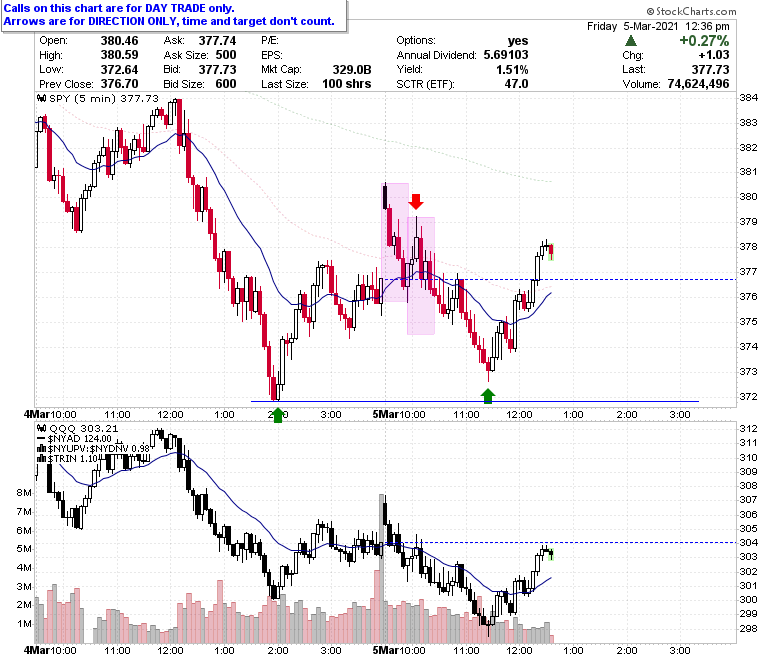Select the 'QQQ 303.21' legend label
The width and height of the screenshot is (780, 659).
84,428
